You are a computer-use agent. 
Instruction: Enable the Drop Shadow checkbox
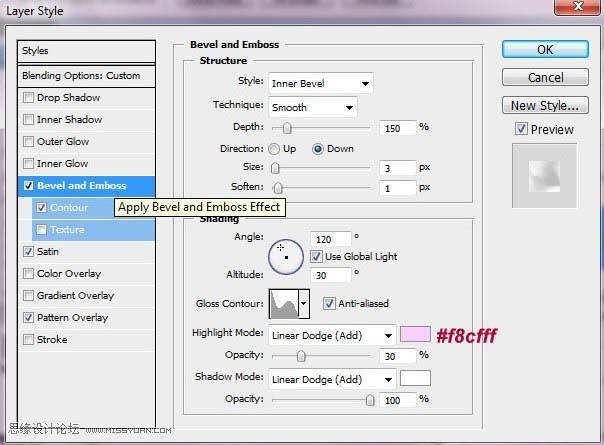(28, 97)
